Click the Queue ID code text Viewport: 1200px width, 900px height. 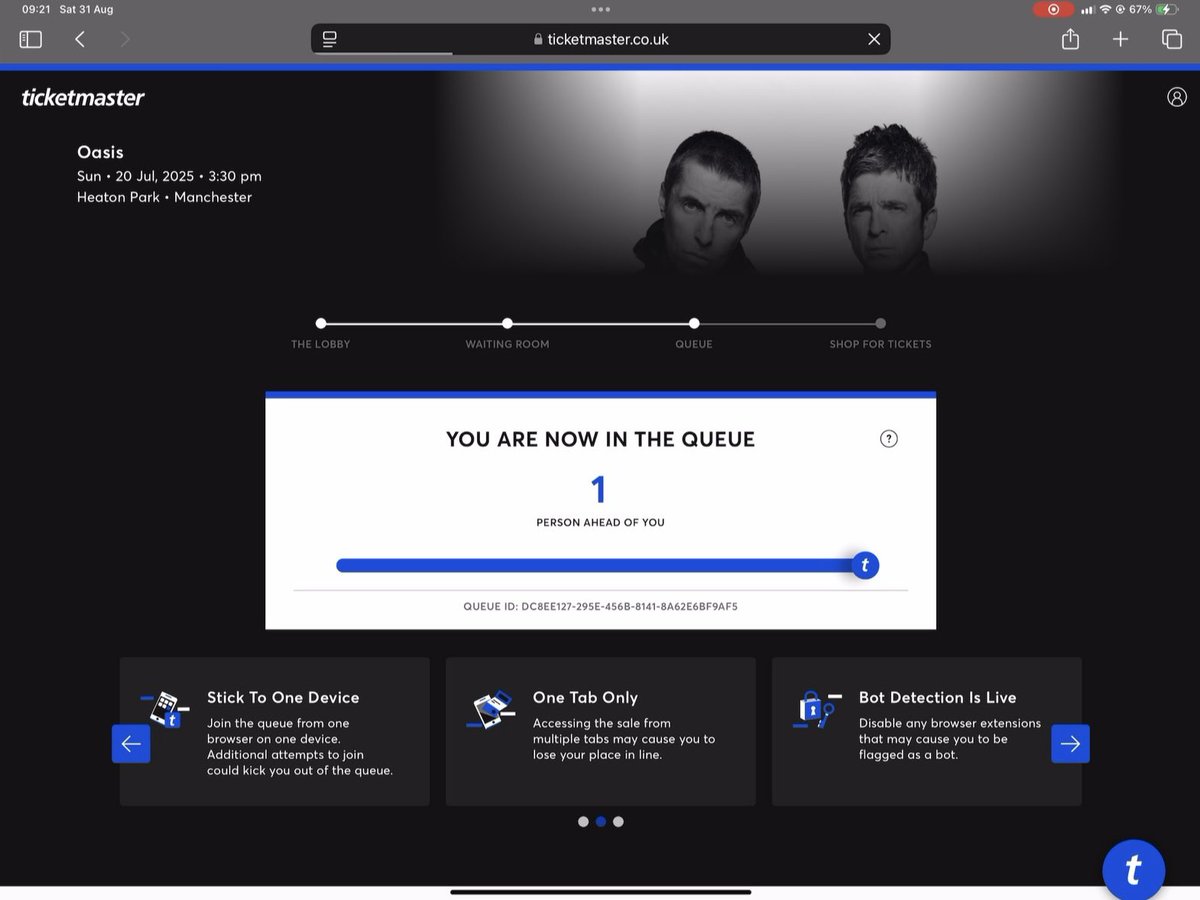pyautogui.click(x=601, y=606)
